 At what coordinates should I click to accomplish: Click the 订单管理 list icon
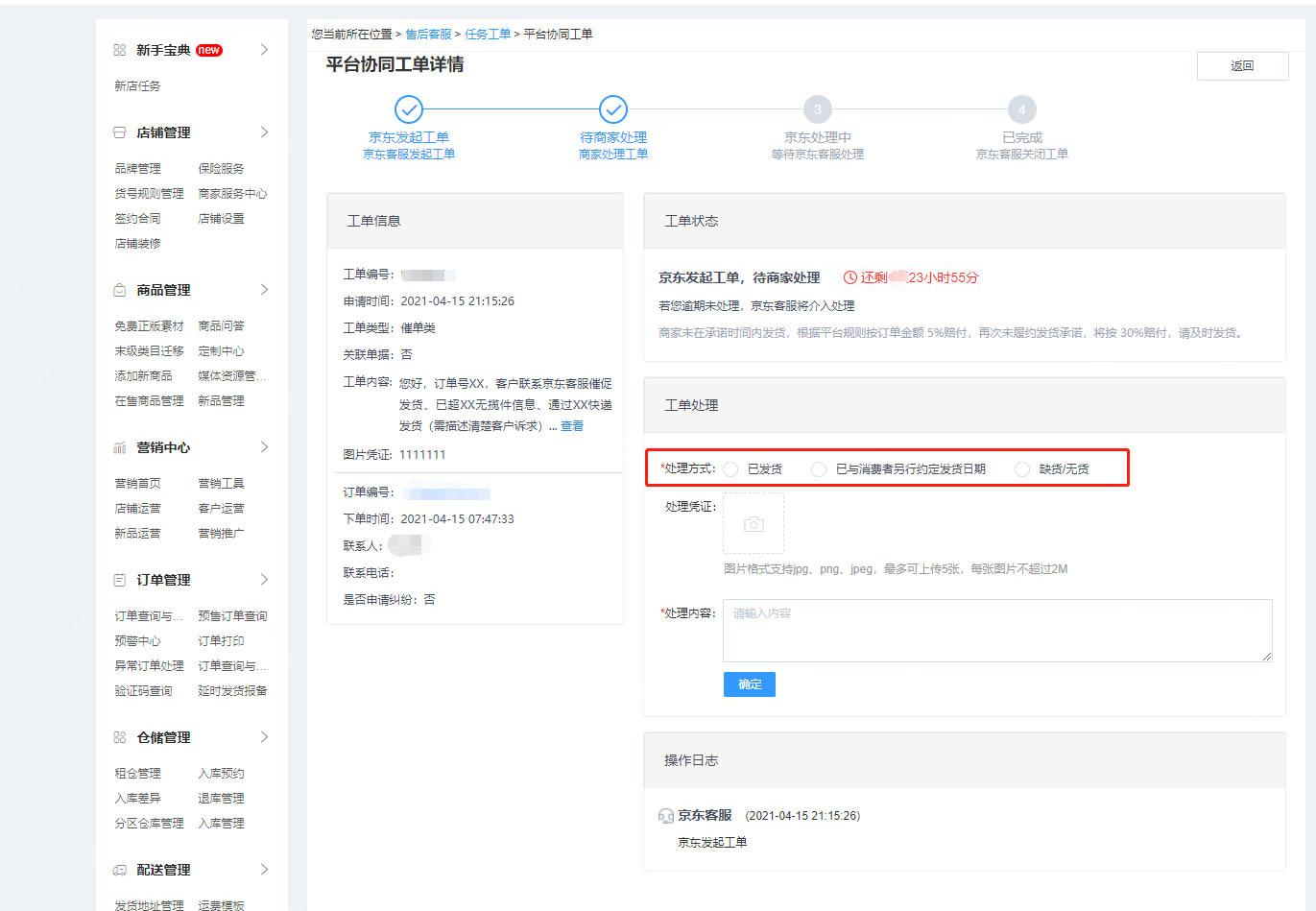(x=119, y=579)
